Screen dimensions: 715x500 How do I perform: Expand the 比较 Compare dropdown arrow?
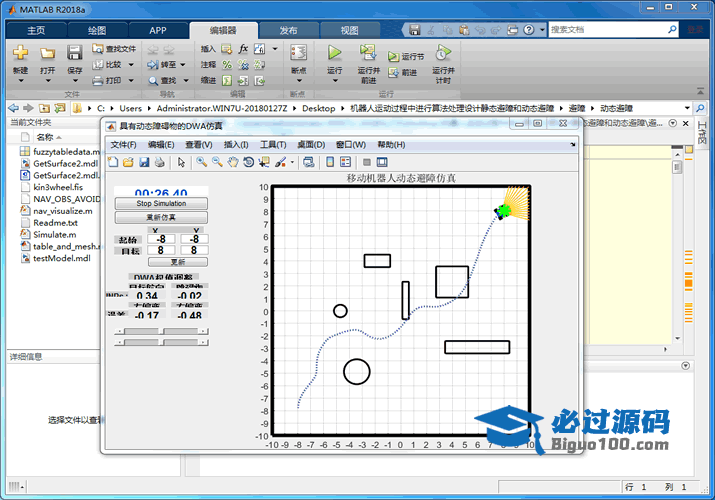pyautogui.click(x=131, y=65)
